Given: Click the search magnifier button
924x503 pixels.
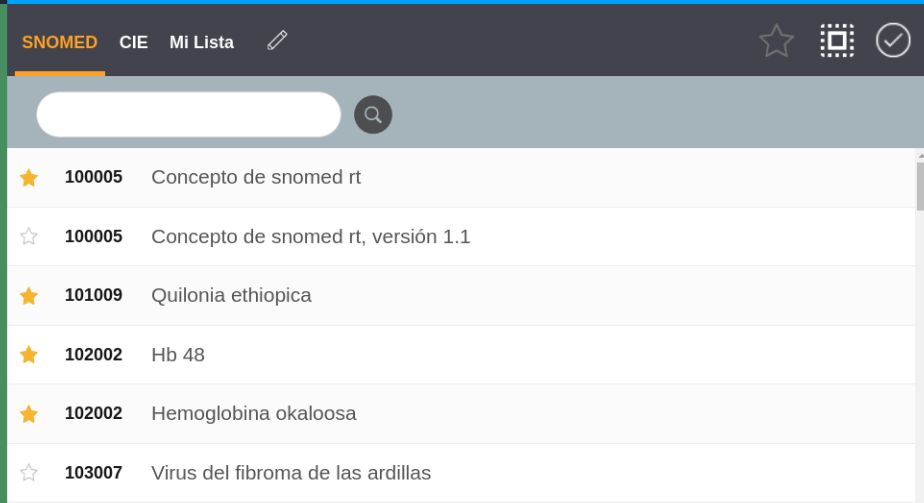Looking at the screenshot, I should [x=373, y=114].
